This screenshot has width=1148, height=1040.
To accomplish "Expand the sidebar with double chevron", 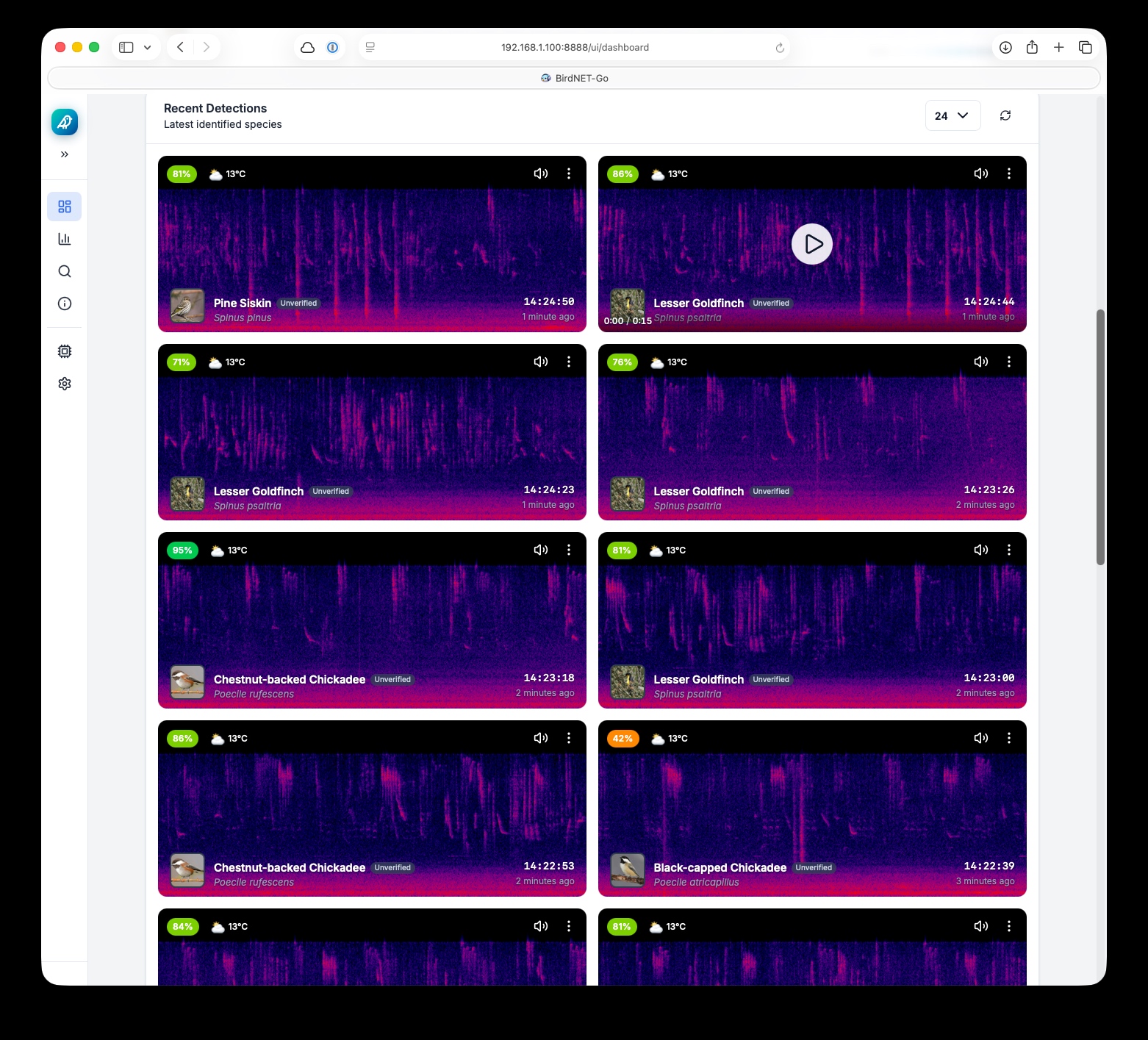I will click(65, 154).
